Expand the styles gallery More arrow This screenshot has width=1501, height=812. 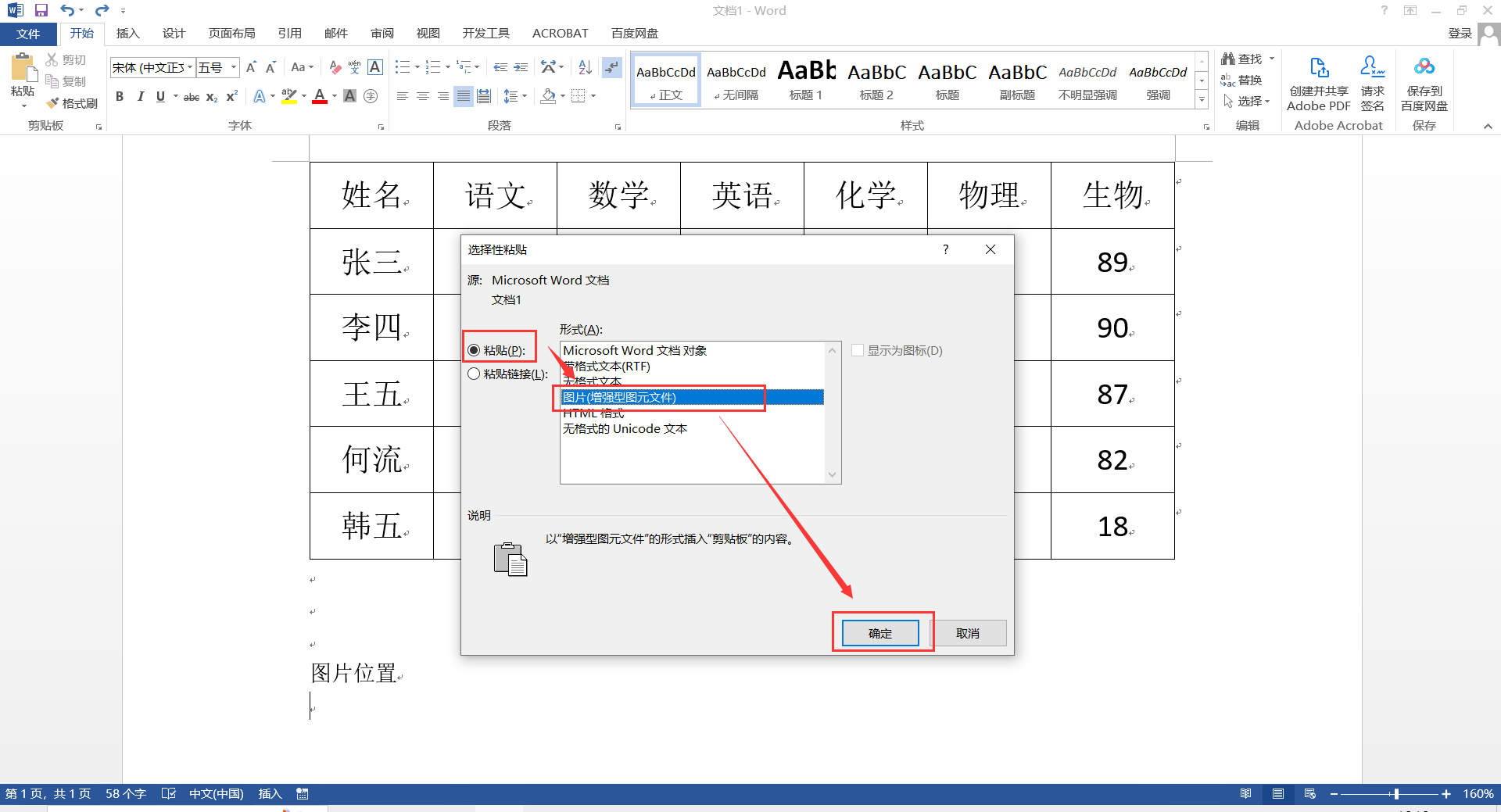1202,100
